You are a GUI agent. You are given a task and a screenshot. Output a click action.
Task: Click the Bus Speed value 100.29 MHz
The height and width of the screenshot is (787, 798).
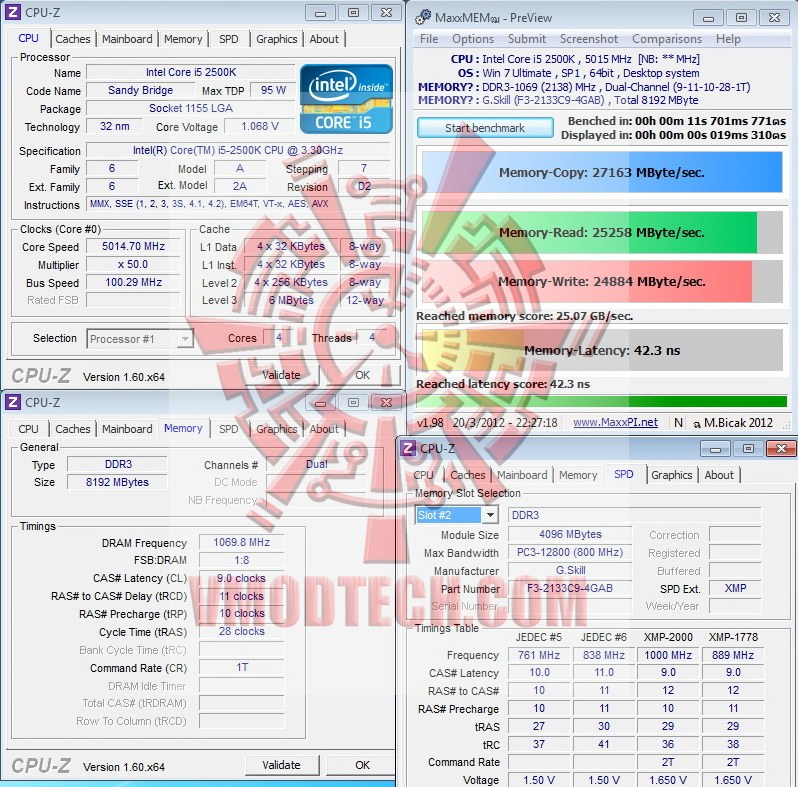pyautogui.click(x=133, y=283)
